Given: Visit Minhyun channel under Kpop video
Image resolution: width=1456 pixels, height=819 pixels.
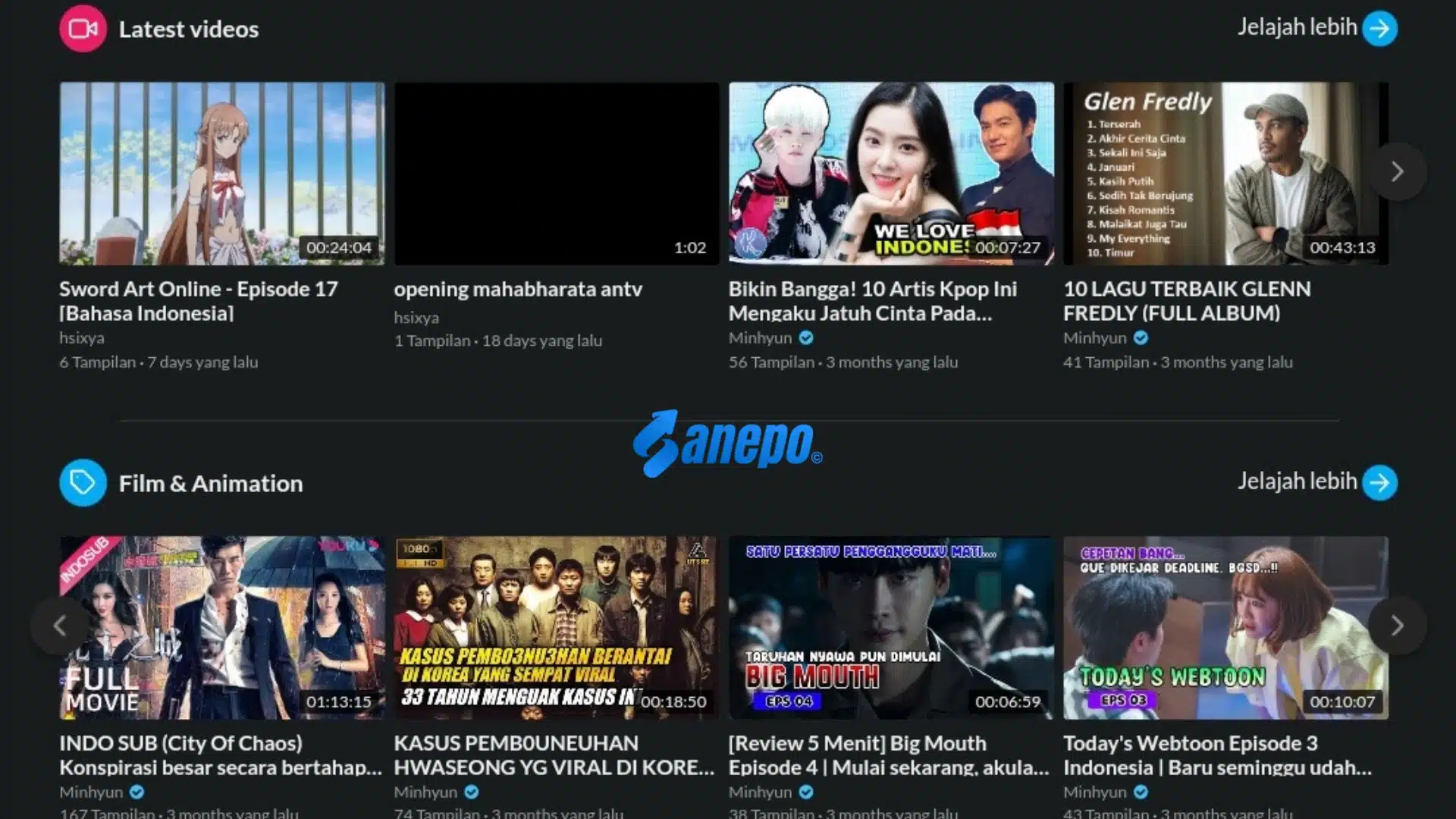Looking at the screenshot, I should point(760,338).
